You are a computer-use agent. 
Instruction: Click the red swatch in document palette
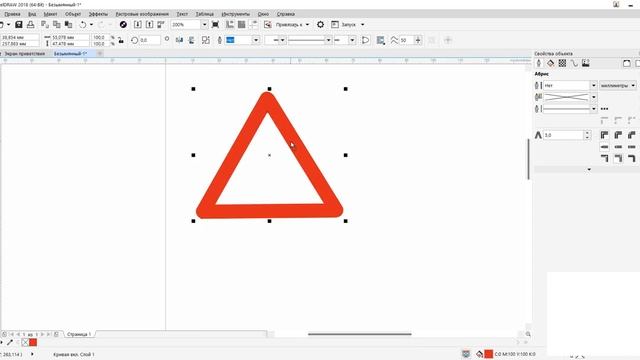click(33, 342)
